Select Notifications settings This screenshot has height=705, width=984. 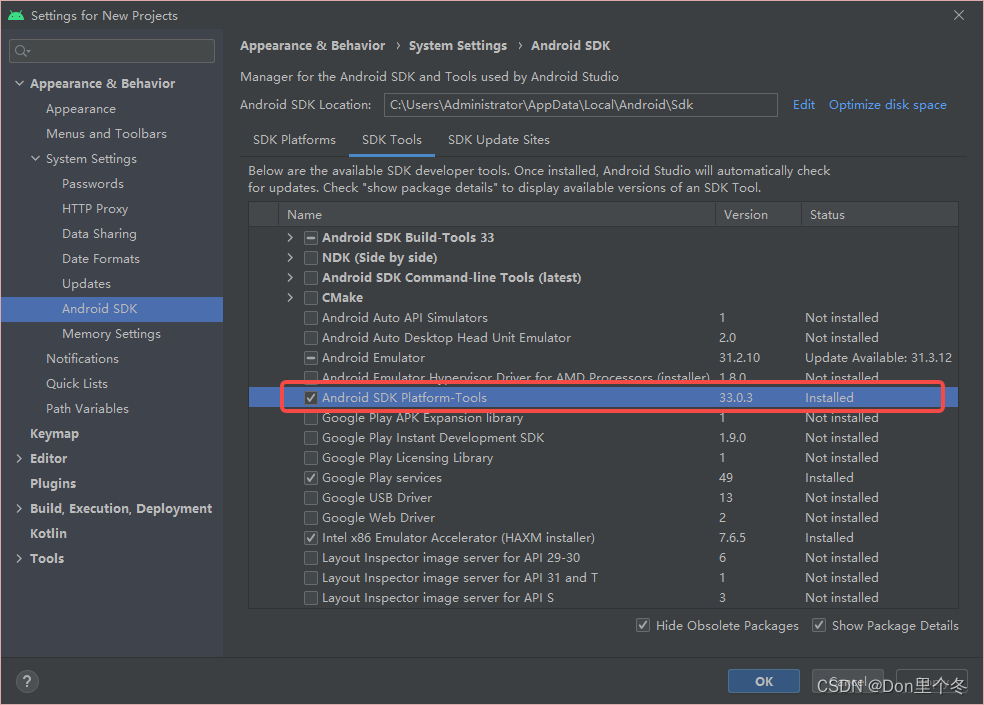pyautogui.click(x=82, y=359)
